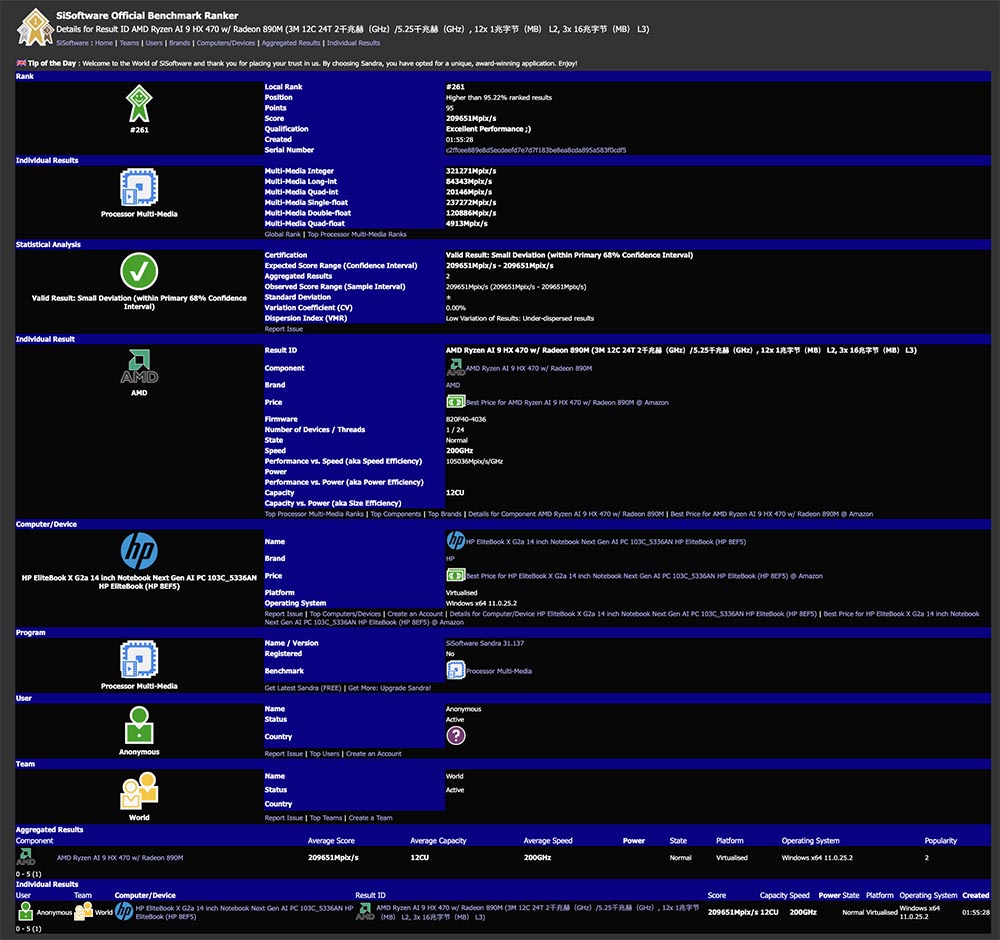Click the Top Brands link
1000x940 pixels.
(445, 514)
